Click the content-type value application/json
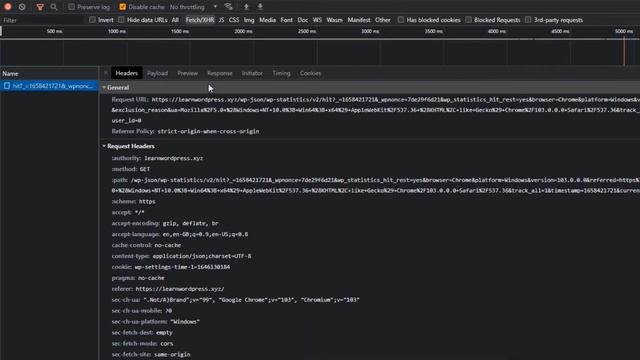 (x=202, y=256)
